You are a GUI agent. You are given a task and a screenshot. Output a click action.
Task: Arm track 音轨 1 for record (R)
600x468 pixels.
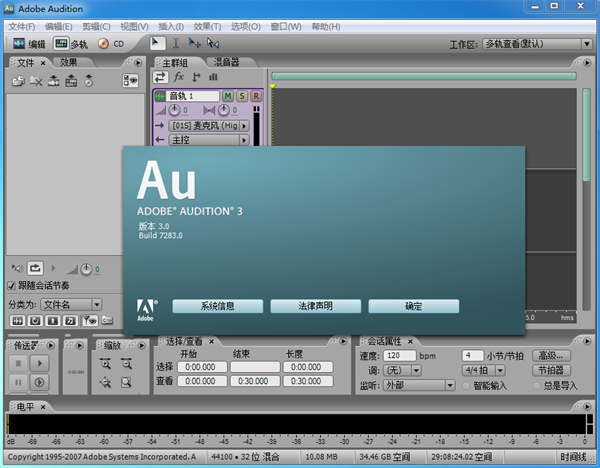[x=256, y=96]
